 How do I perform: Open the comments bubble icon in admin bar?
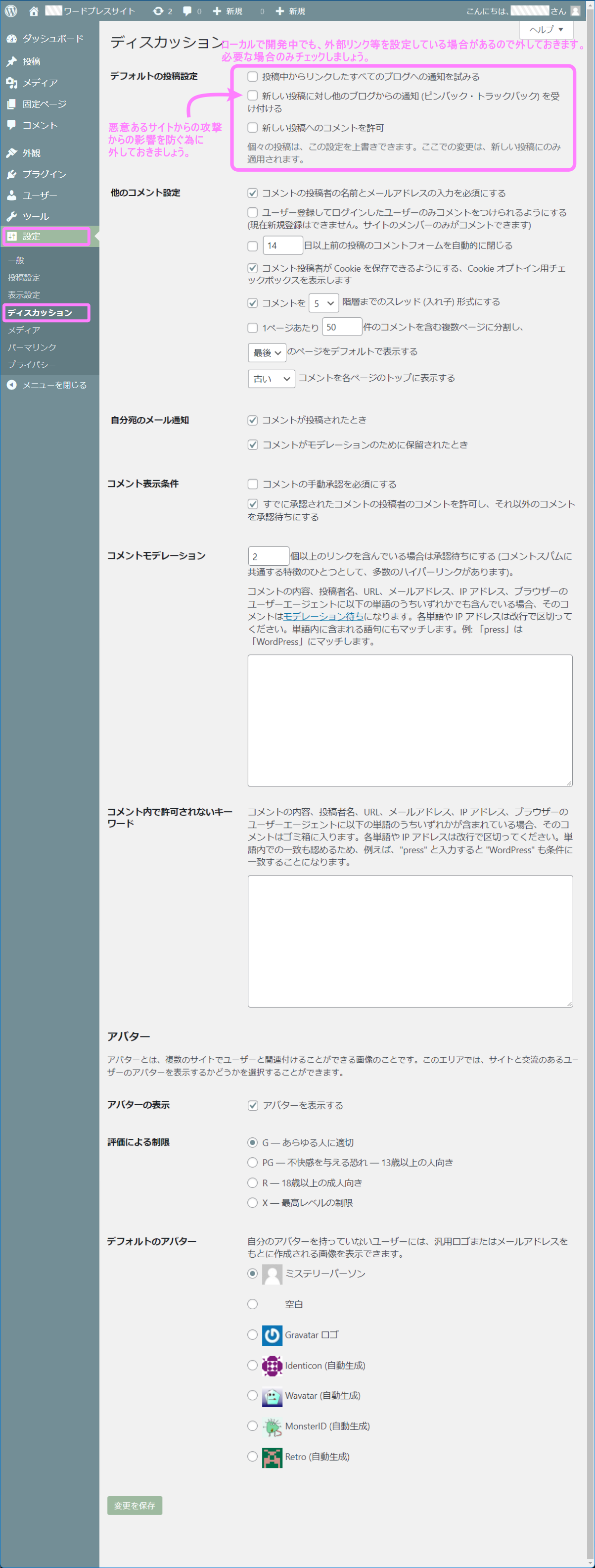coord(187,11)
